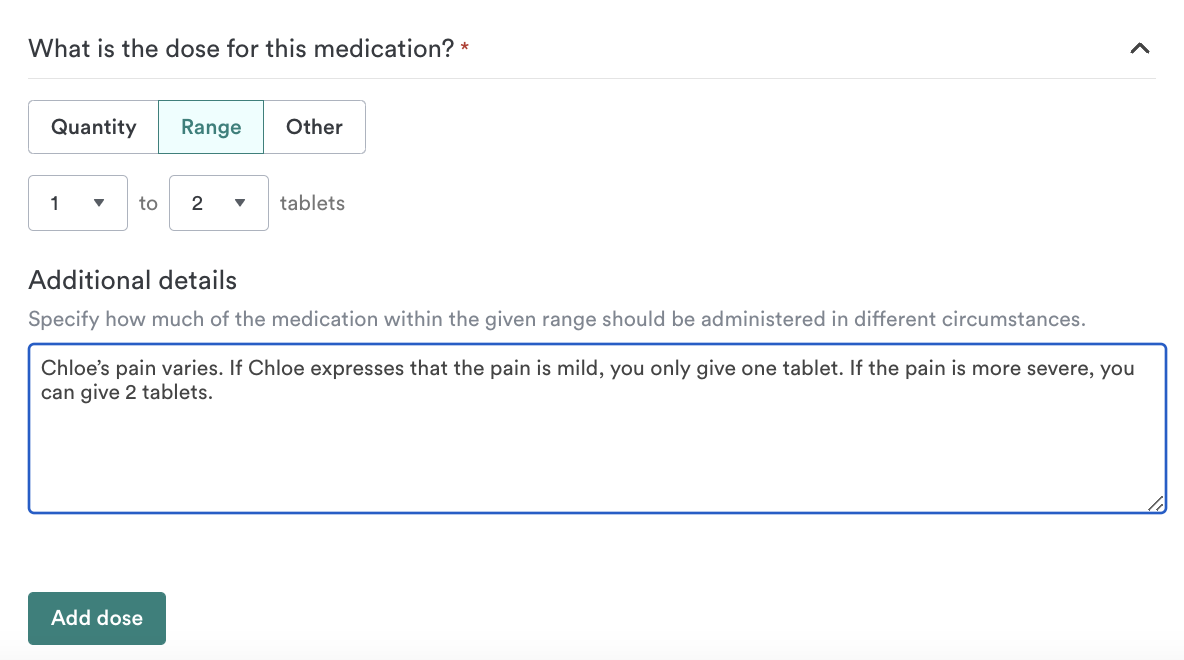Viewport: 1184px width, 660px height.
Task: Click the Additional details label
Action: click(x=133, y=280)
